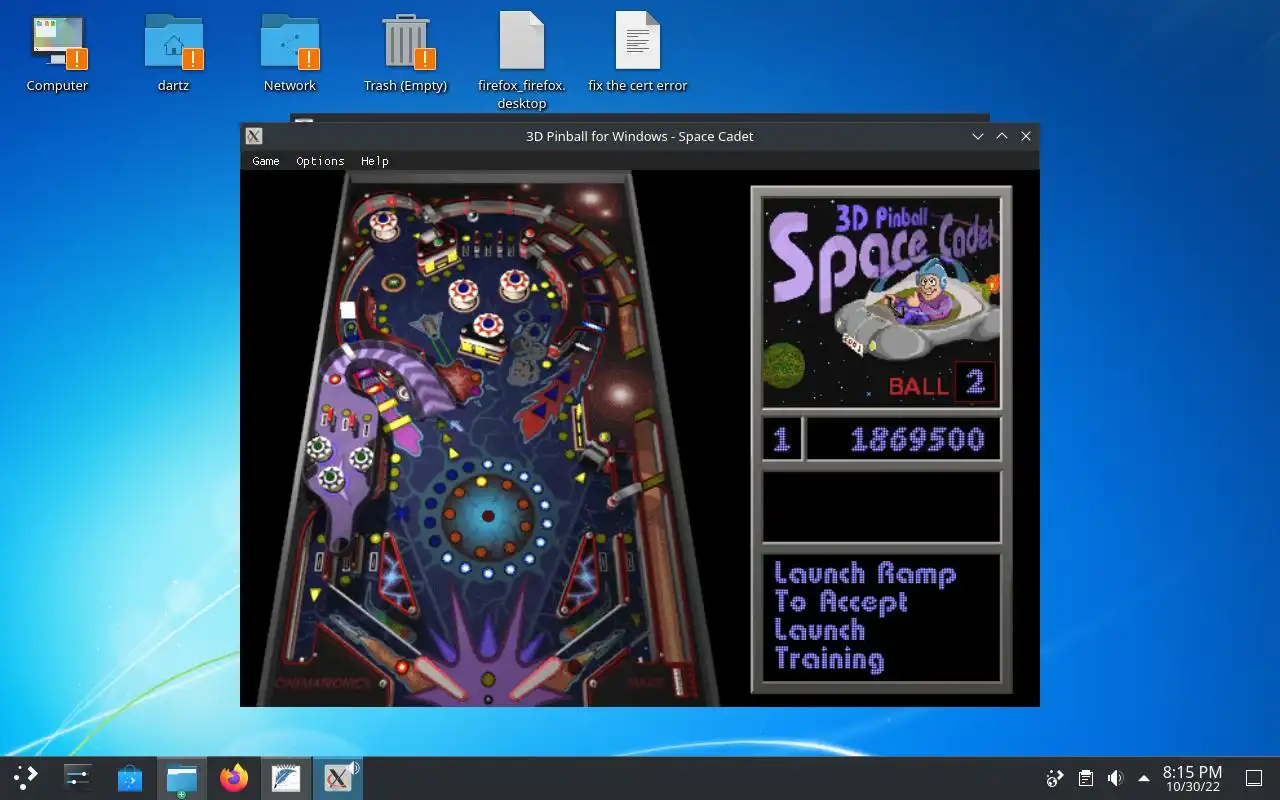Close the 3D Pinball window

(1026, 136)
